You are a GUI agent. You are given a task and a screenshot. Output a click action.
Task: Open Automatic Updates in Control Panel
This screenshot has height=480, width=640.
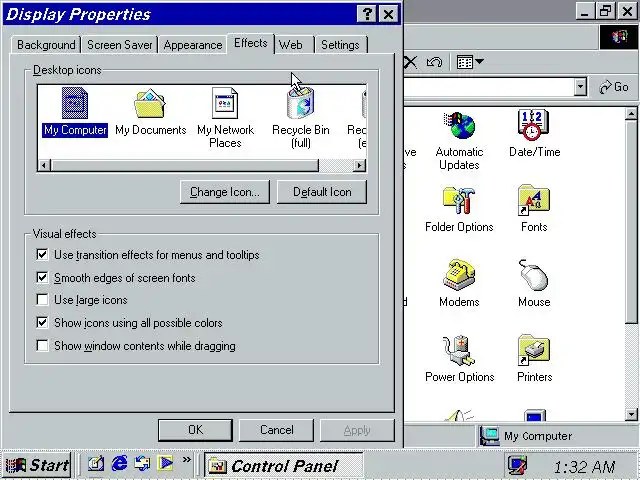[x=459, y=141]
